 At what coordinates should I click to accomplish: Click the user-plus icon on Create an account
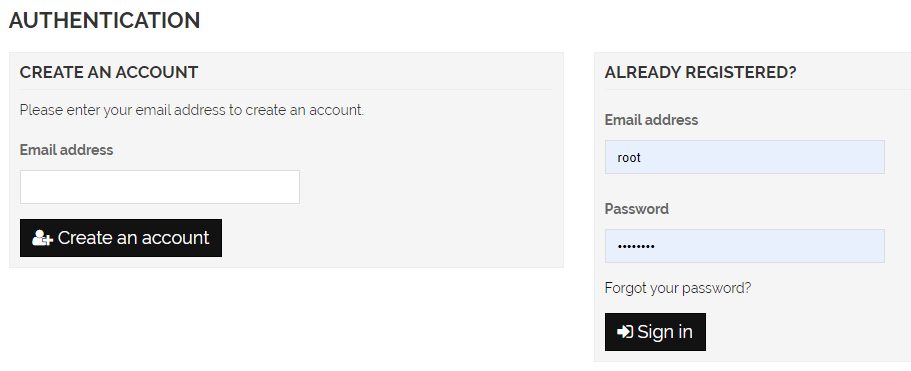pyautogui.click(x=42, y=238)
